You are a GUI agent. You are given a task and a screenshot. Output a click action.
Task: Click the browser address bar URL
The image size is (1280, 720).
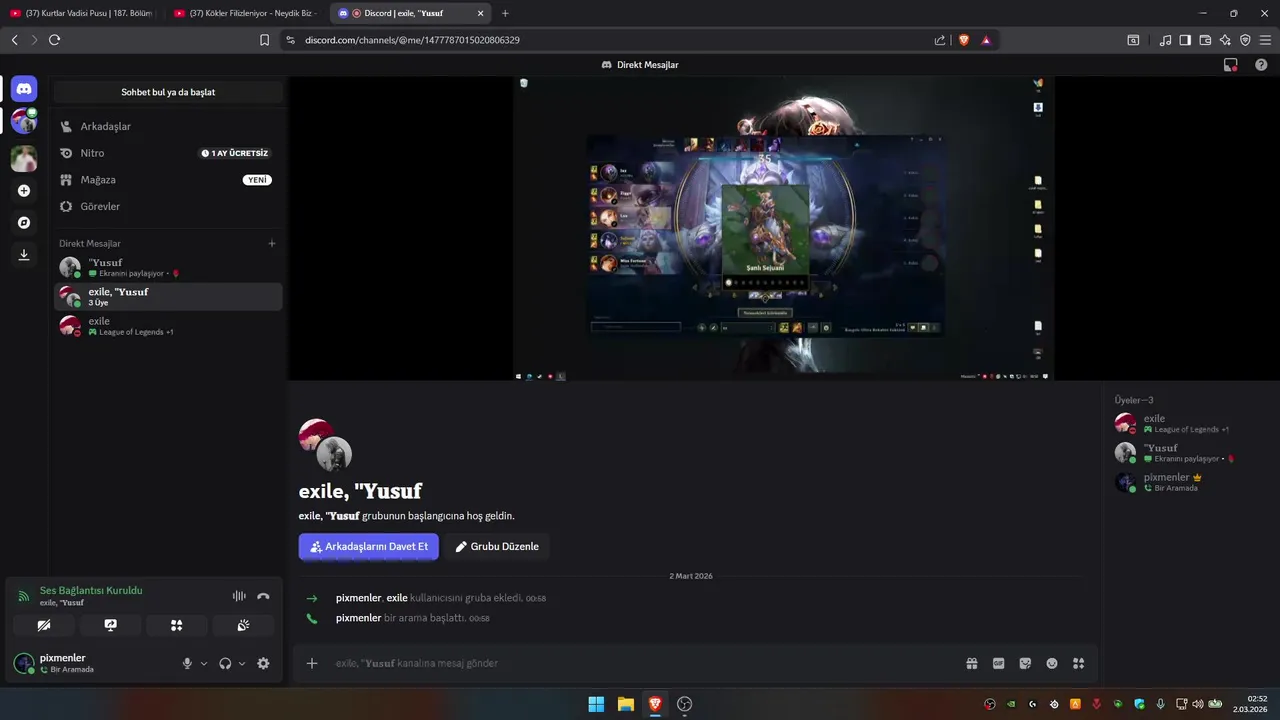(412, 40)
